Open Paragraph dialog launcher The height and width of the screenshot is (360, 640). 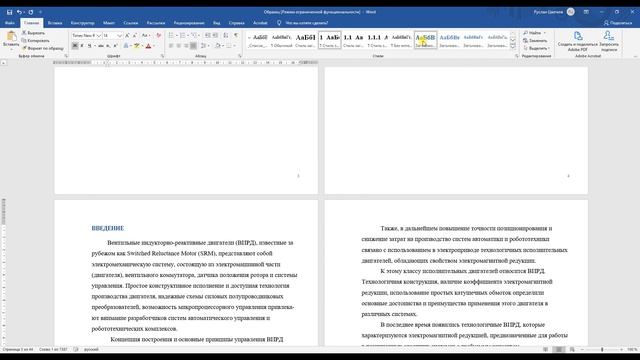(x=240, y=56)
